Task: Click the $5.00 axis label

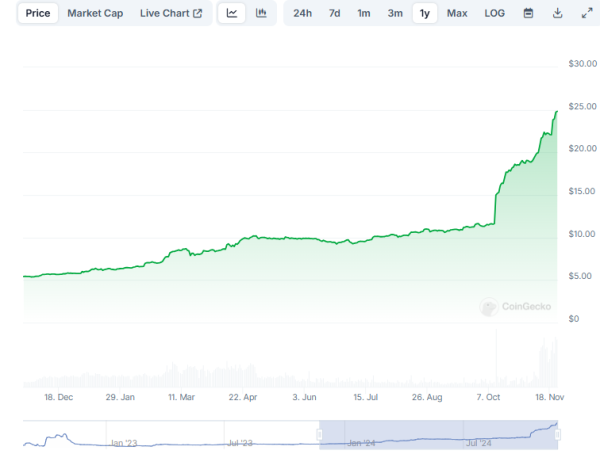Action: [x=580, y=276]
